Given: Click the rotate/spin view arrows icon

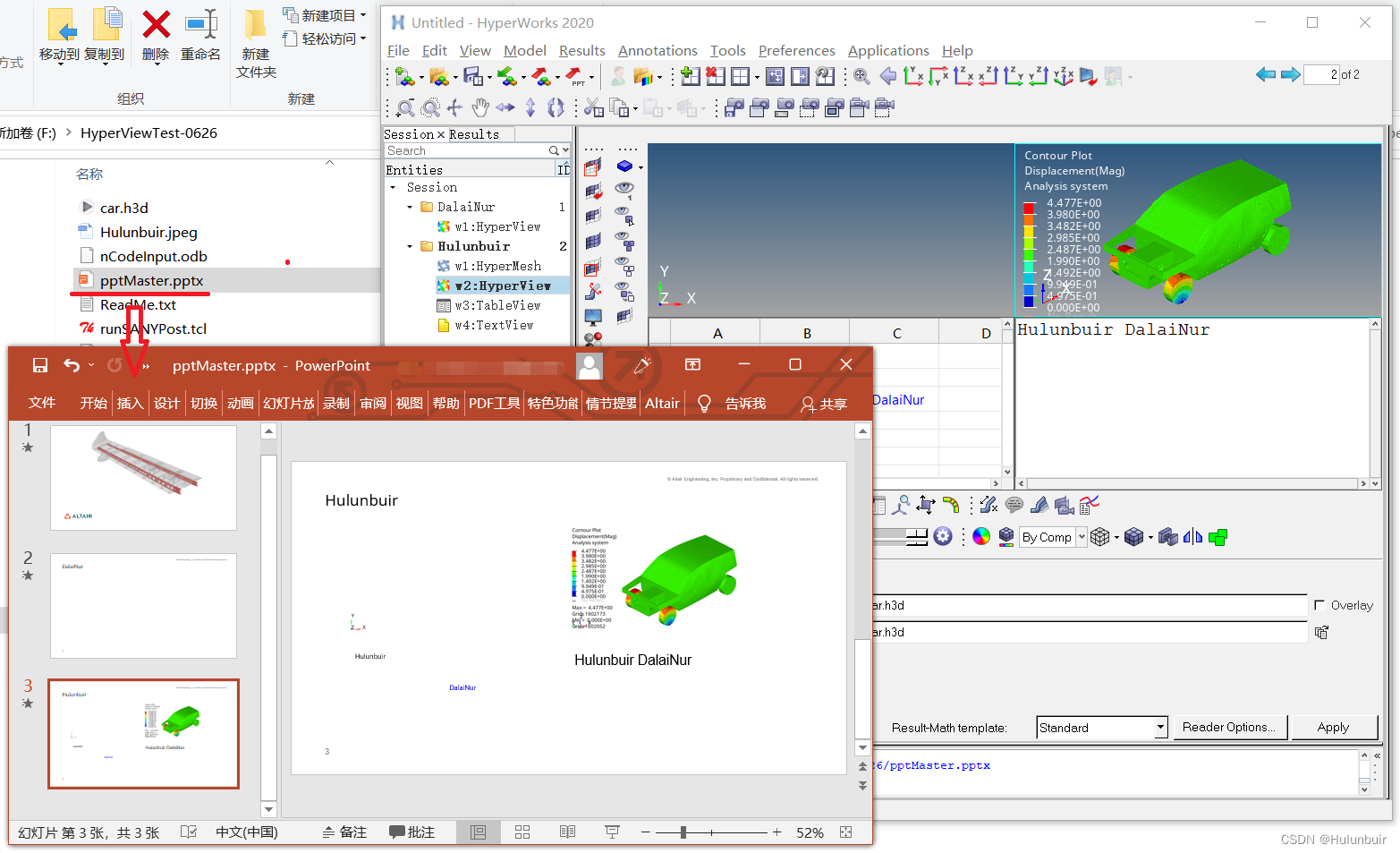Looking at the screenshot, I should [556, 108].
